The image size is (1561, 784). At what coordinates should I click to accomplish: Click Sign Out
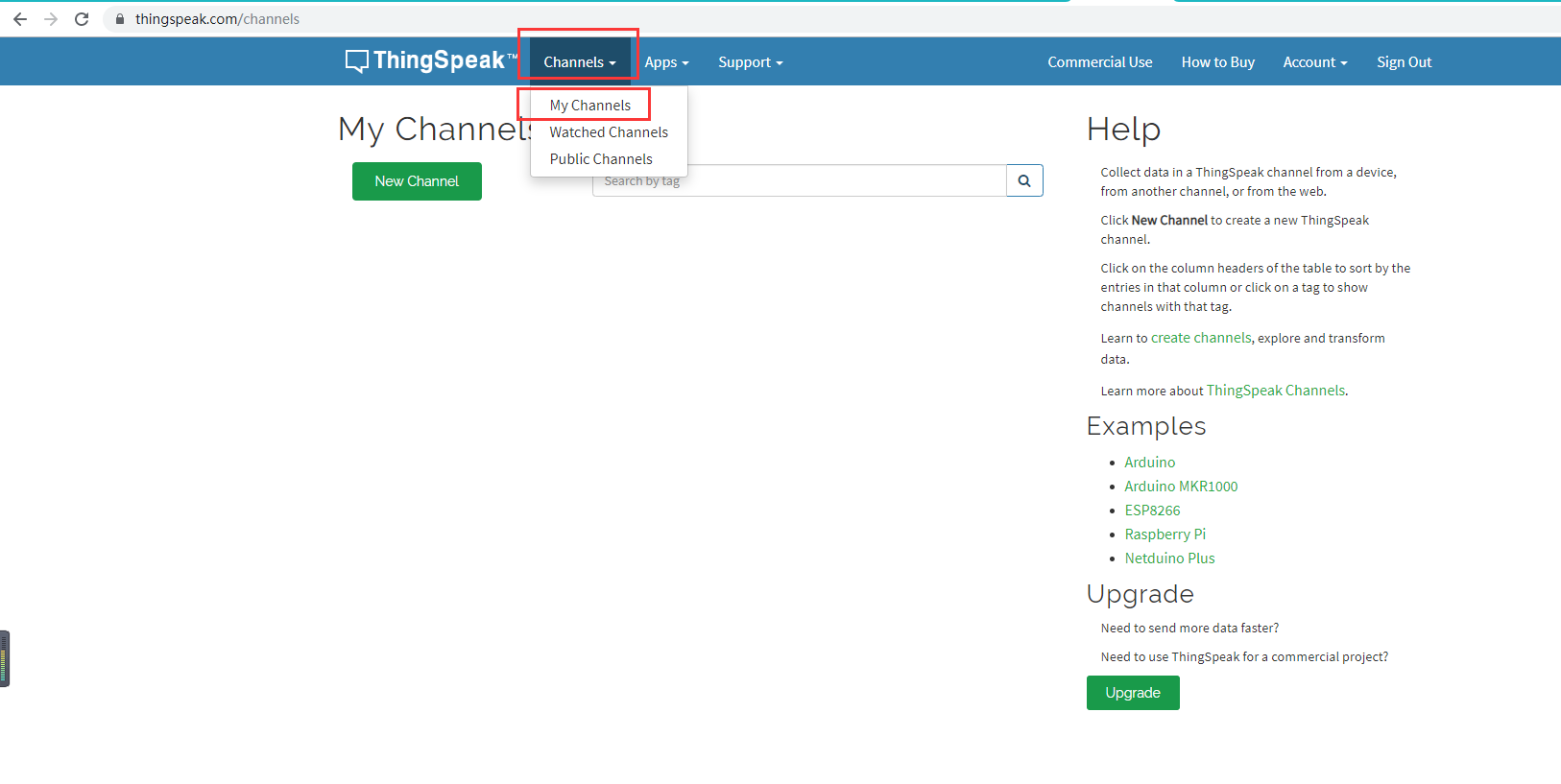(1404, 62)
